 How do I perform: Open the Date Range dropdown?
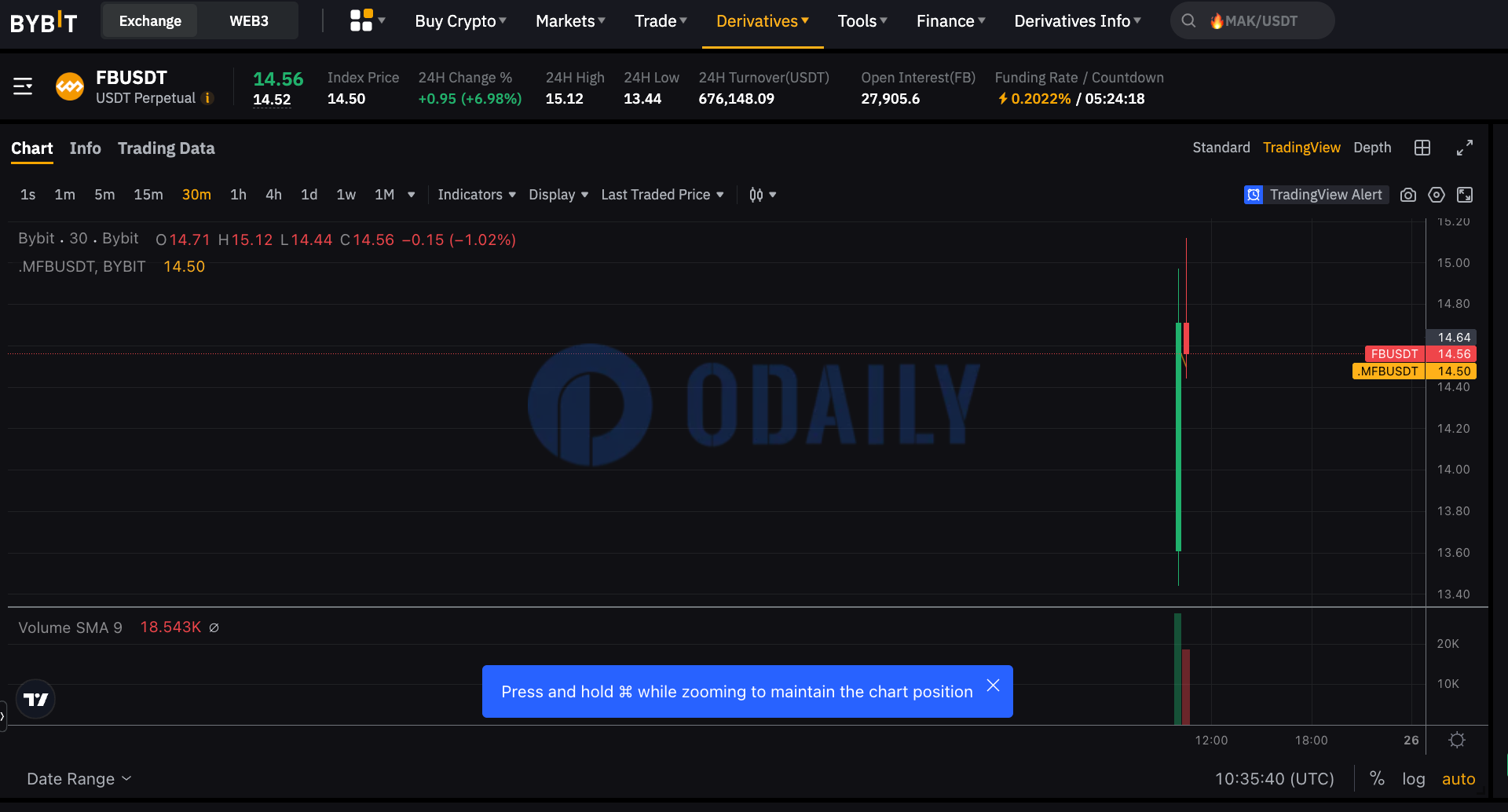coord(79,779)
